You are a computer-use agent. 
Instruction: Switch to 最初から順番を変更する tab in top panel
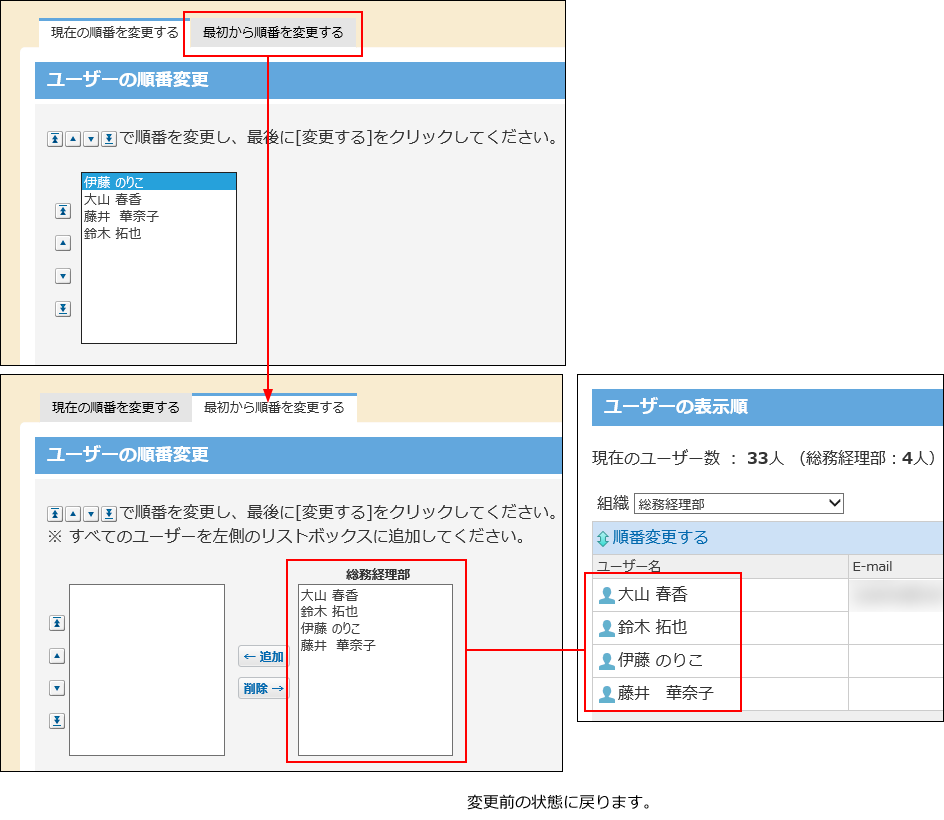pyautogui.click(x=273, y=33)
